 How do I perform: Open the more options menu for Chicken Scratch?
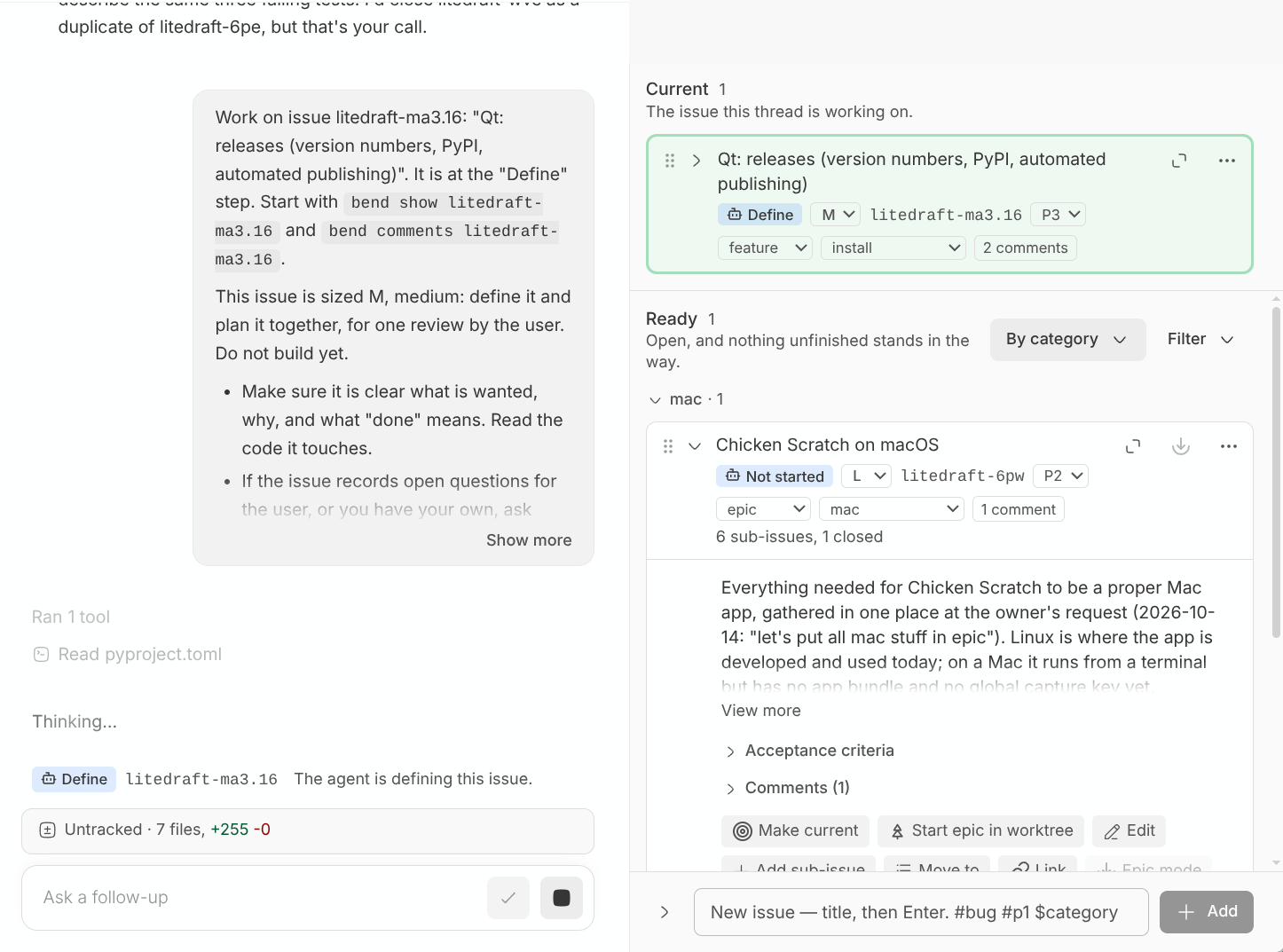(x=1229, y=446)
